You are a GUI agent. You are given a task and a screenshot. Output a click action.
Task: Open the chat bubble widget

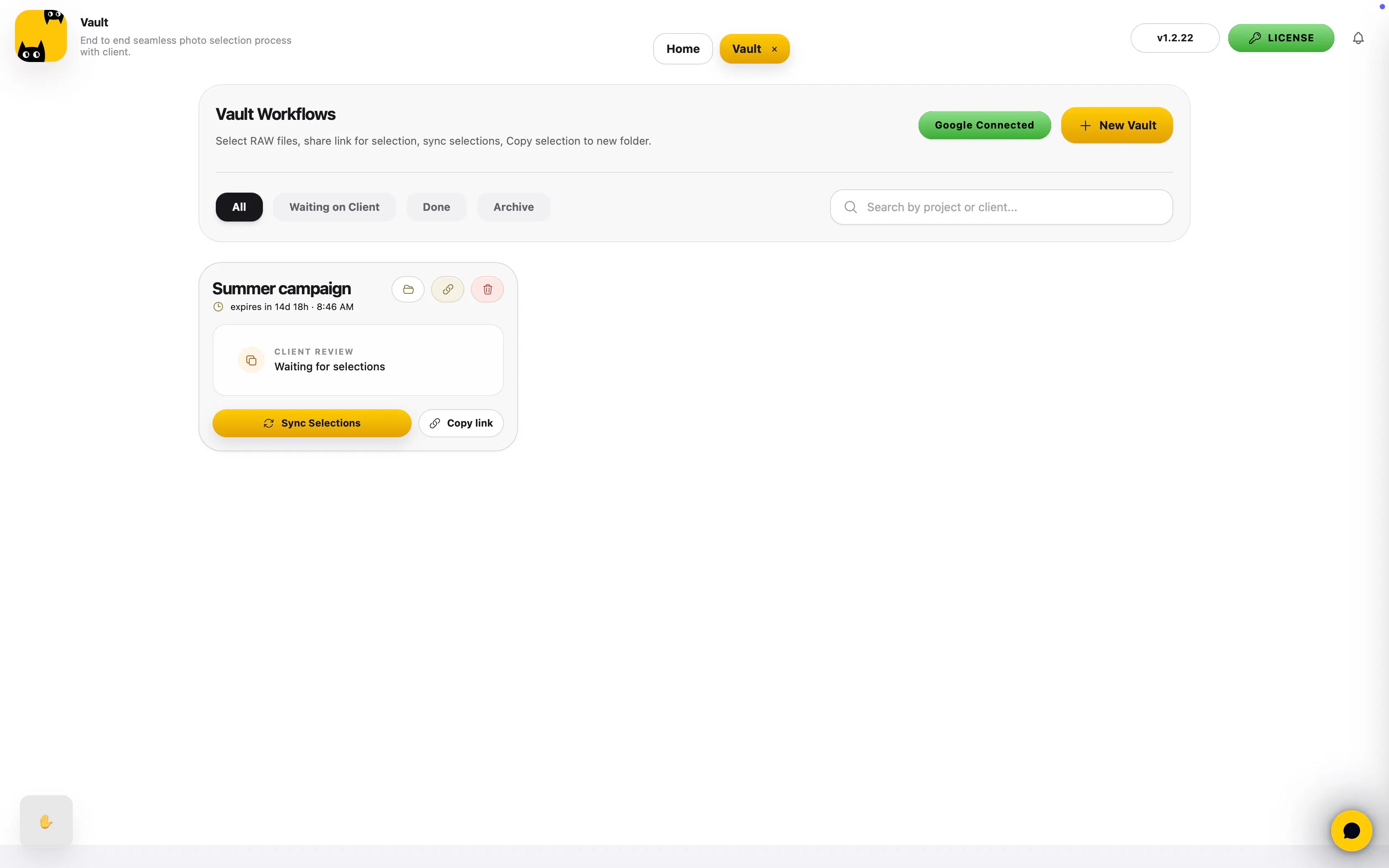click(x=1352, y=830)
